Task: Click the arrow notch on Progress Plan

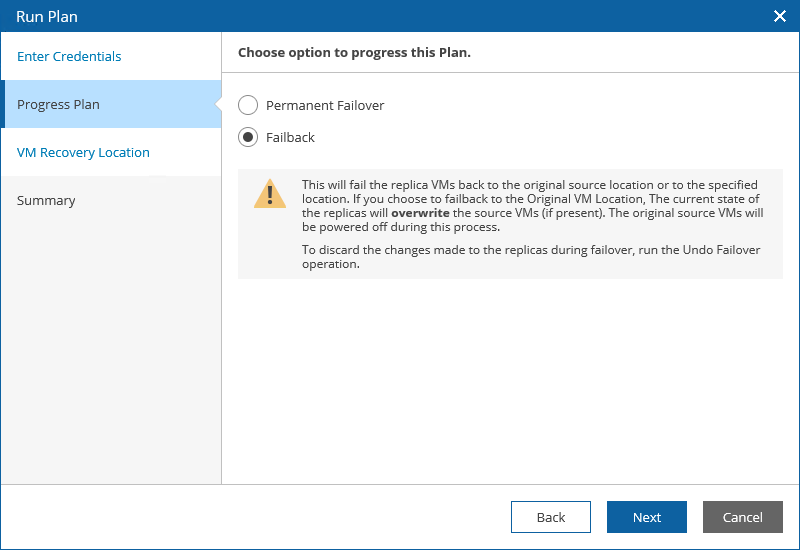Action: pos(216,104)
